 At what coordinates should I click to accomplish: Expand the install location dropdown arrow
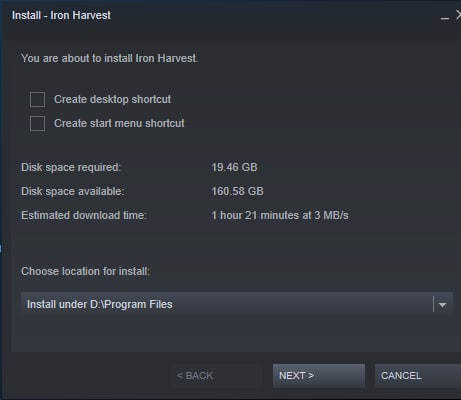point(442,305)
